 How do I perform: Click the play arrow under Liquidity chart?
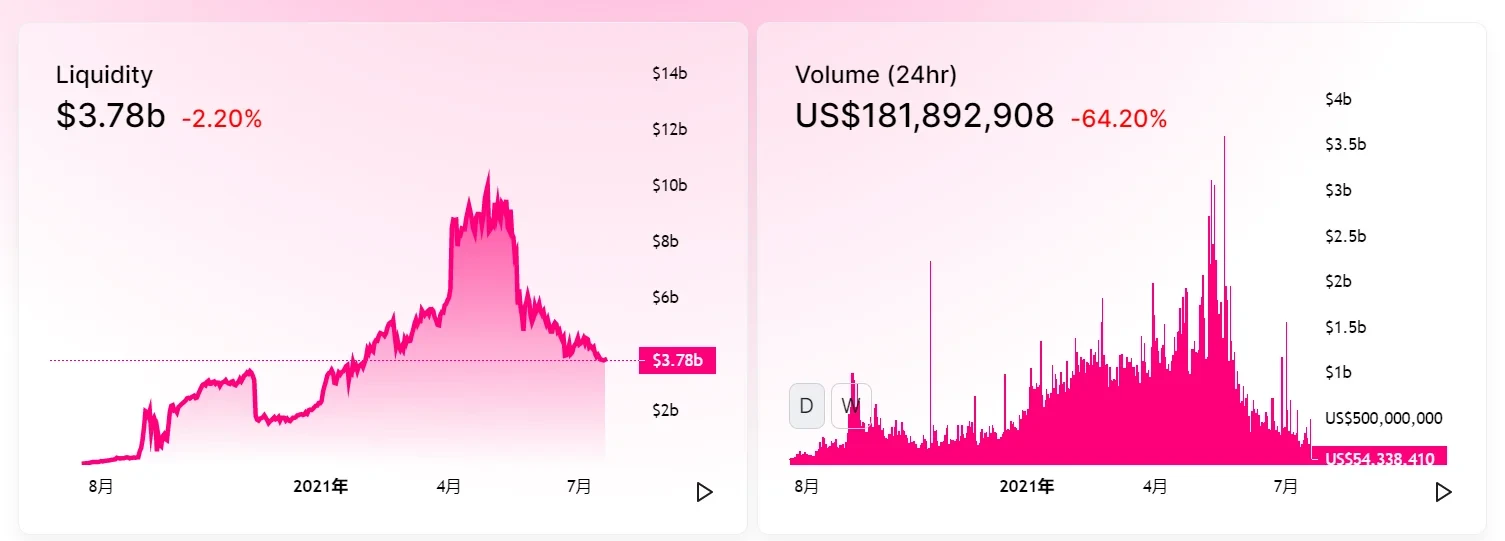click(x=705, y=492)
